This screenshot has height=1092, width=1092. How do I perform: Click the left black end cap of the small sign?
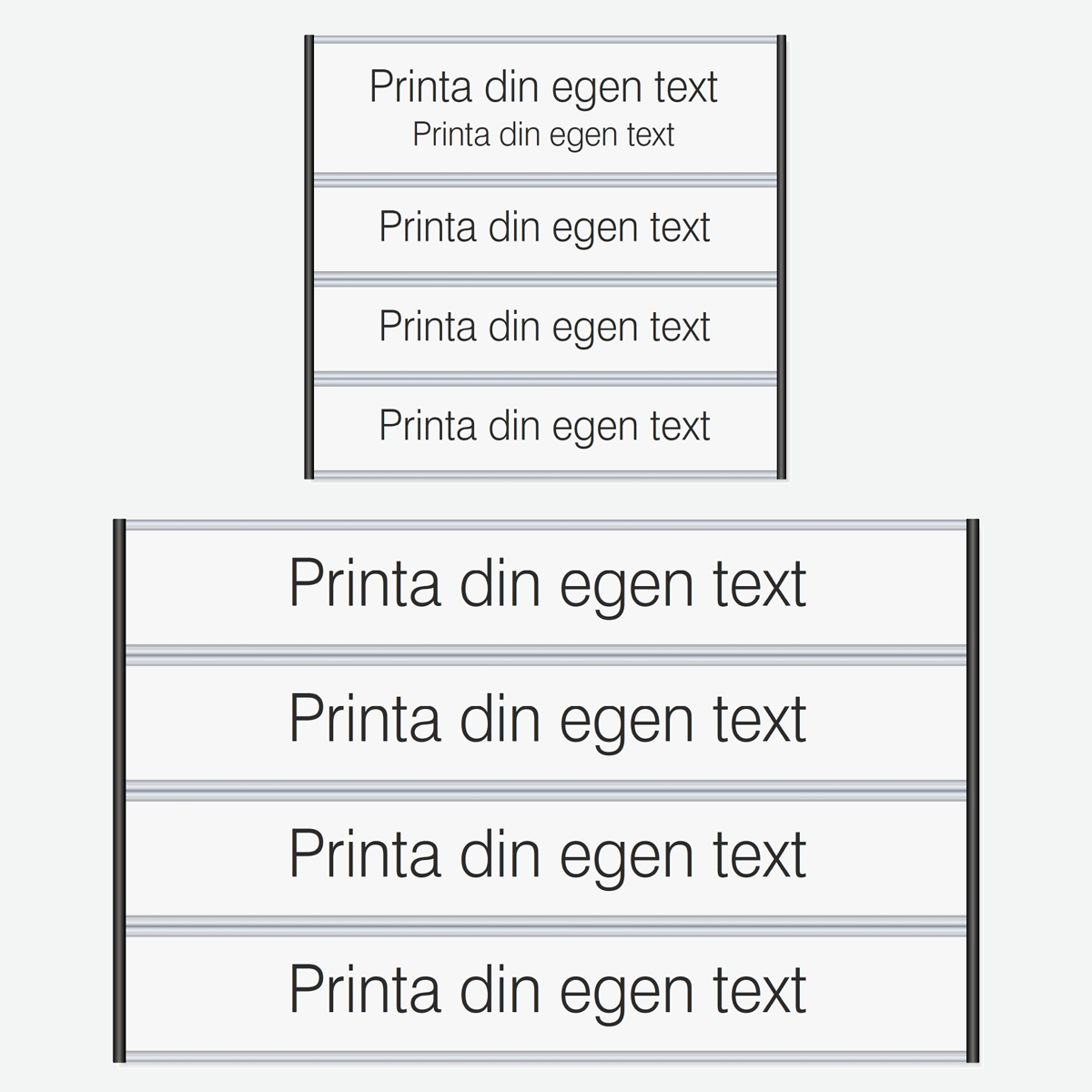pyautogui.click(x=309, y=257)
